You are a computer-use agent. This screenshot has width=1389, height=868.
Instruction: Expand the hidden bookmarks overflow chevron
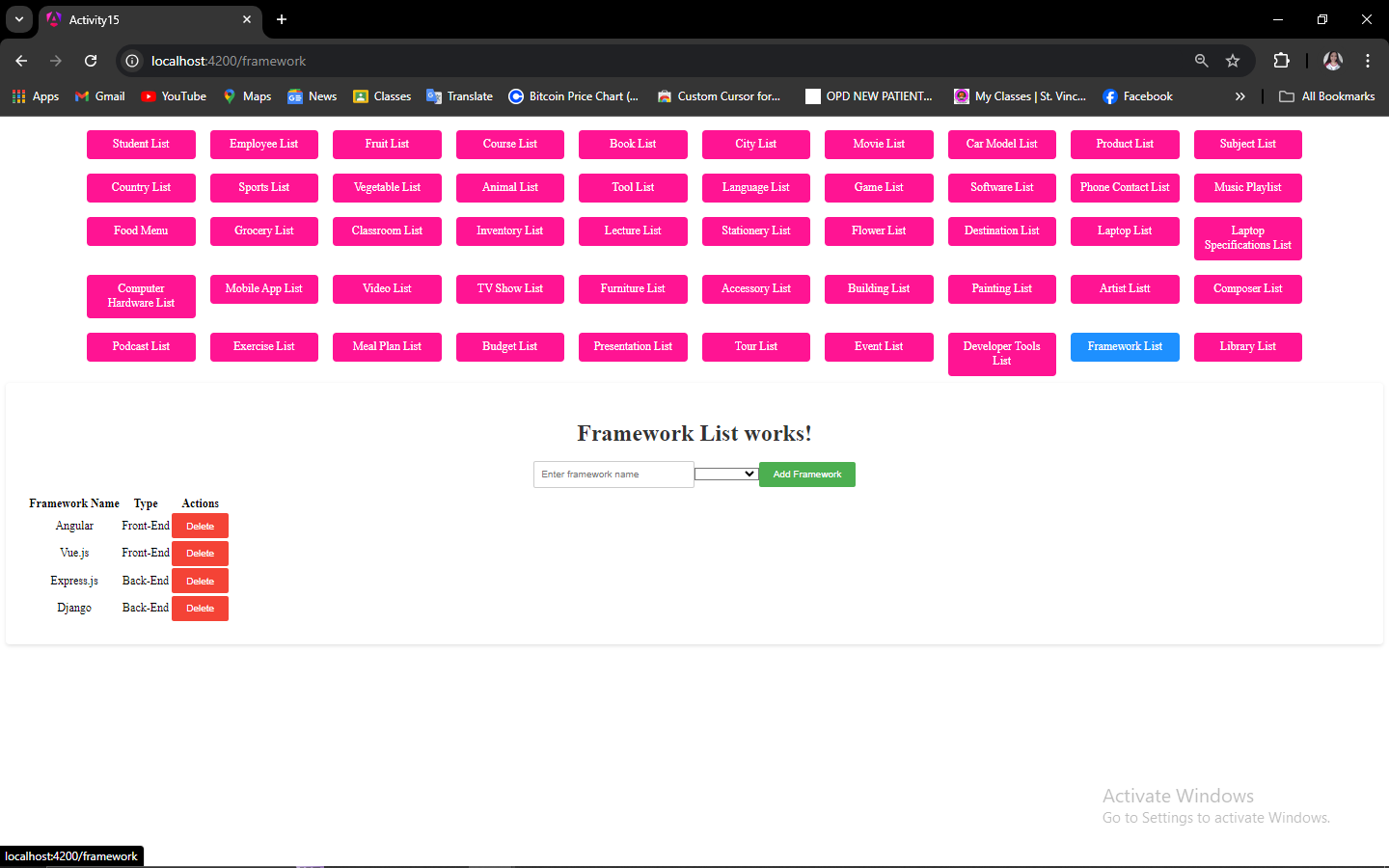(x=1240, y=96)
